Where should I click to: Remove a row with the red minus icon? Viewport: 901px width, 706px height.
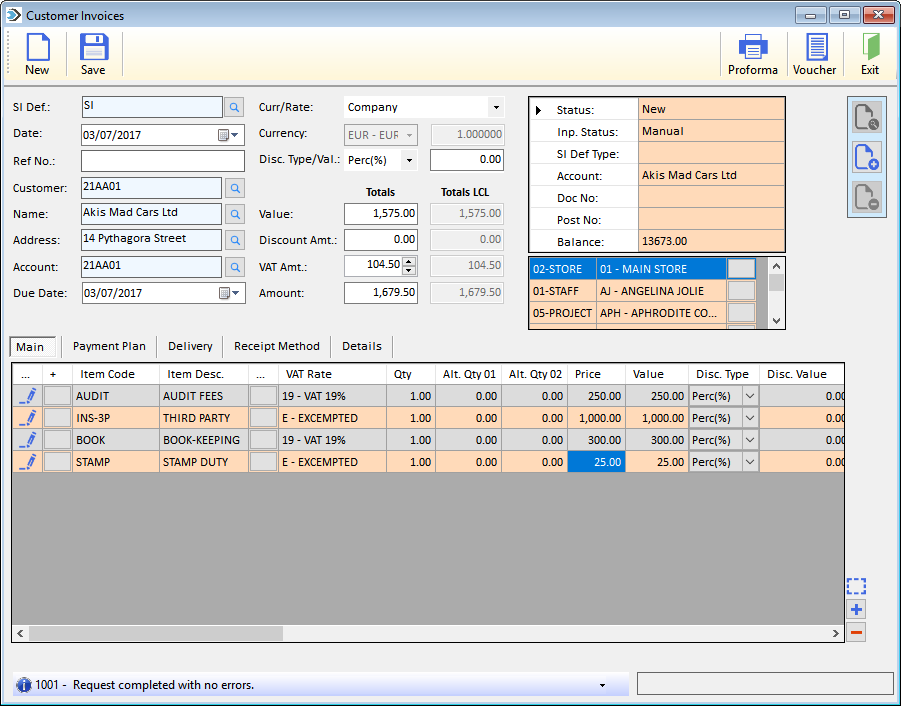(856, 632)
